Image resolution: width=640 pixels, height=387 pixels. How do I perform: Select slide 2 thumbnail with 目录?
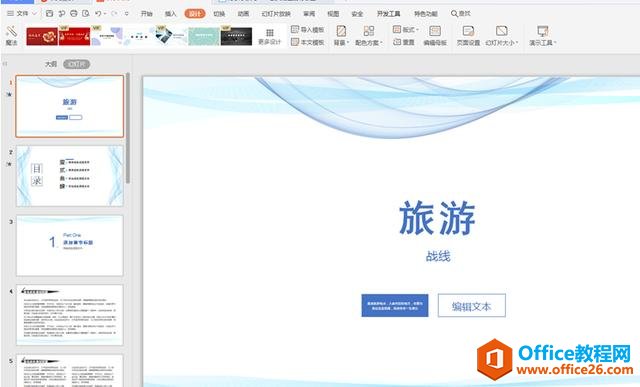coord(70,176)
